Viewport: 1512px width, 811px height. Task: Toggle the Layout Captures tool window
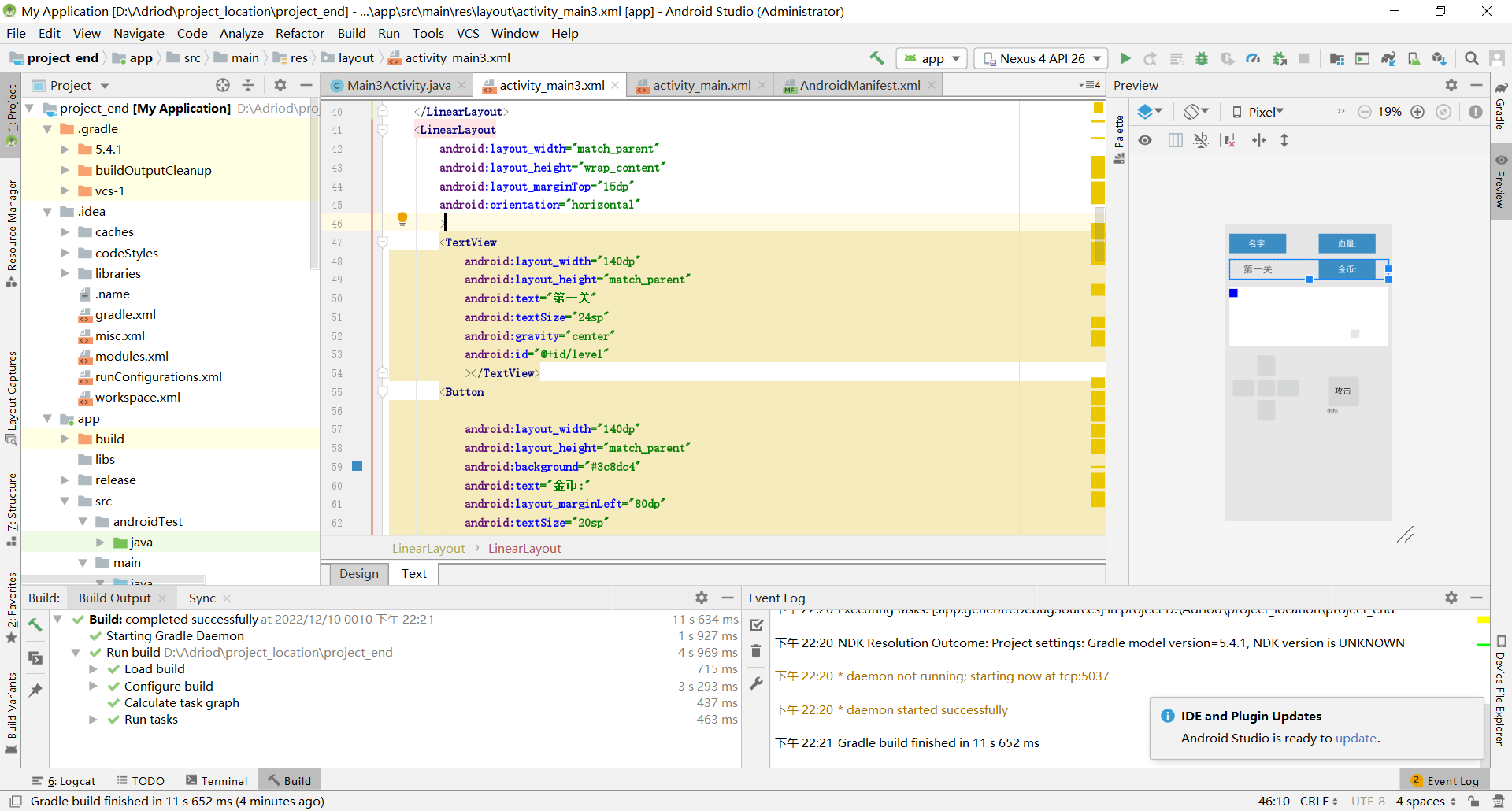pyautogui.click(x=11, y=398)
